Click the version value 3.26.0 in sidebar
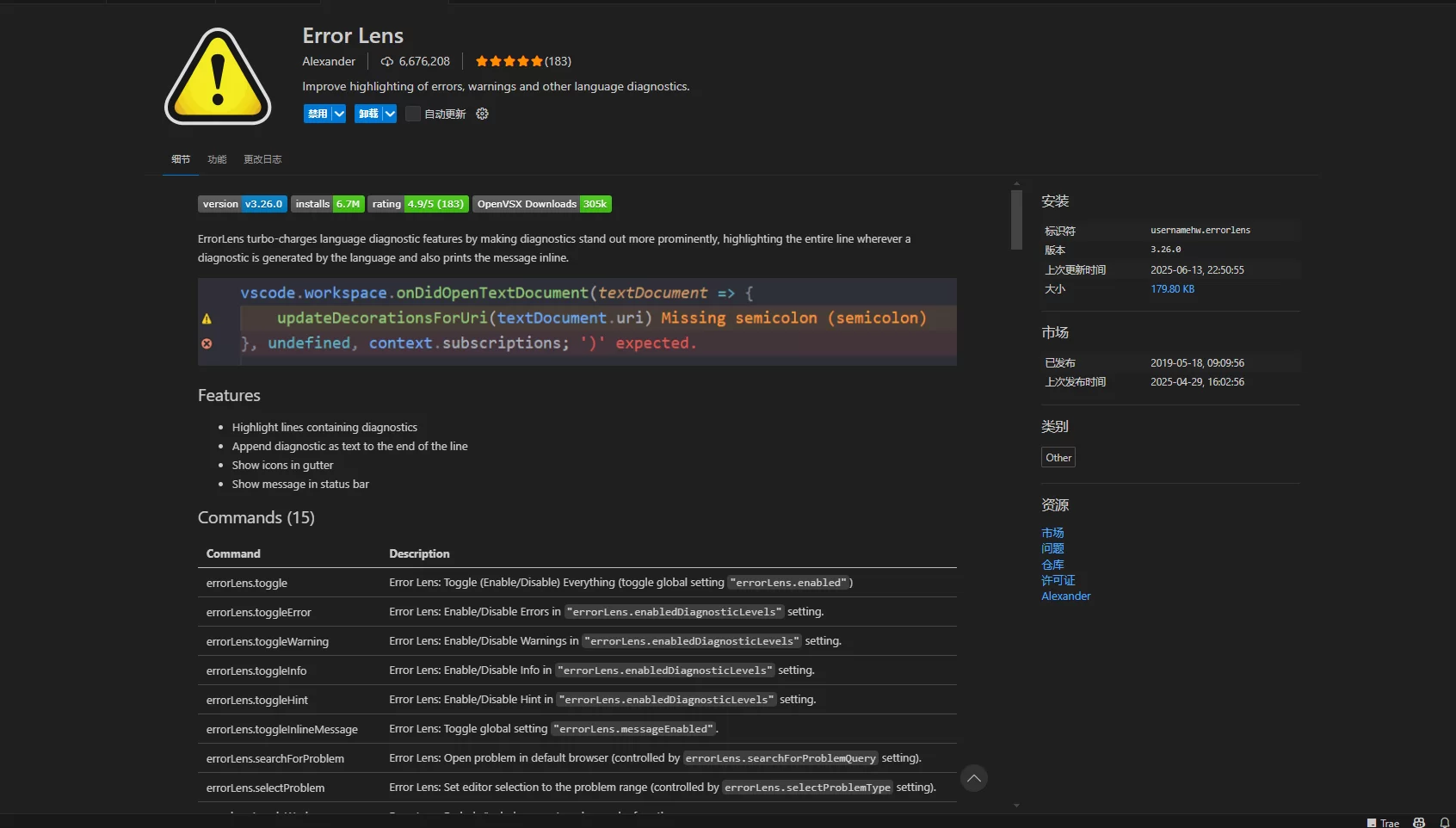Screen dimensions: 1456x828 pos(1166,250)
